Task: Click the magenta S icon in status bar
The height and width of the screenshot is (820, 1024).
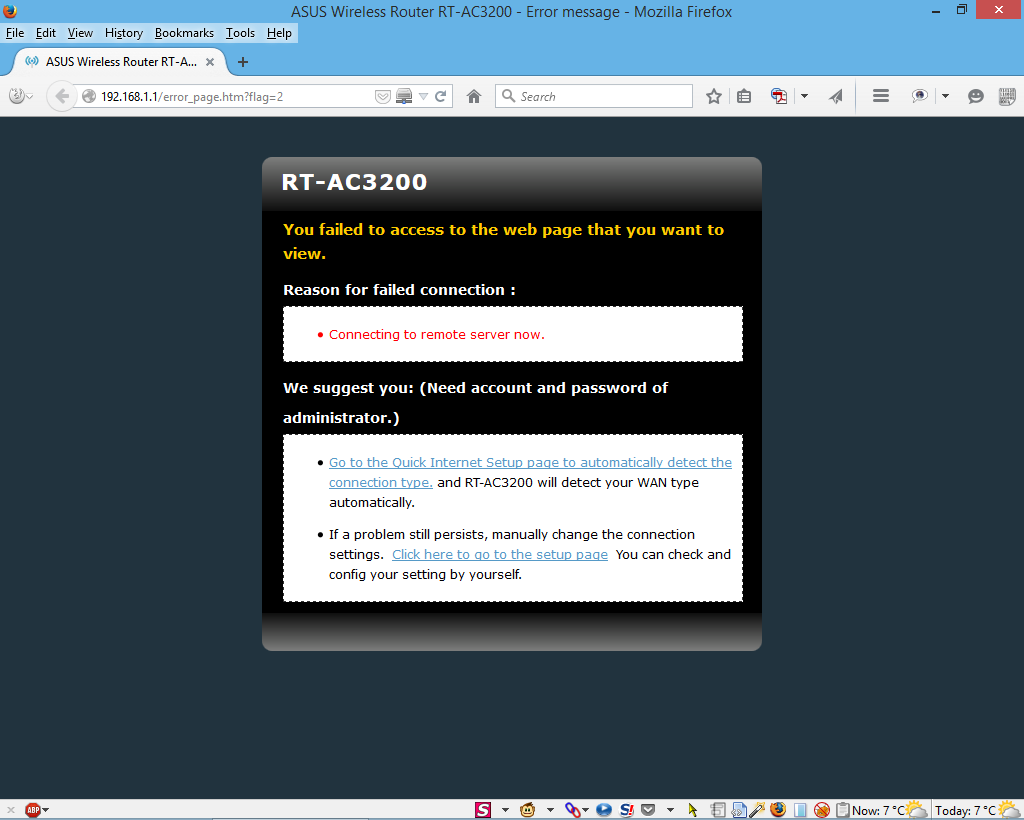Action: tap(483, 810)
